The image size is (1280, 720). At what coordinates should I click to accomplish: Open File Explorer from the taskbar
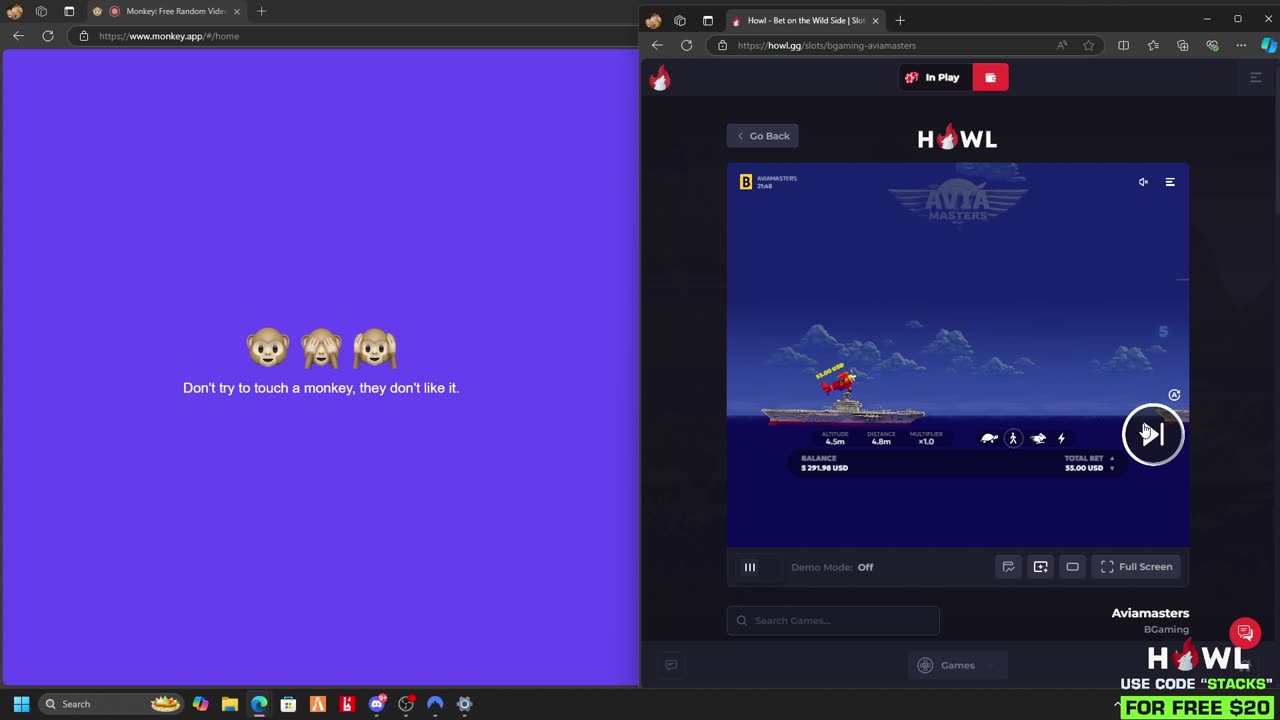coord(229,704)
